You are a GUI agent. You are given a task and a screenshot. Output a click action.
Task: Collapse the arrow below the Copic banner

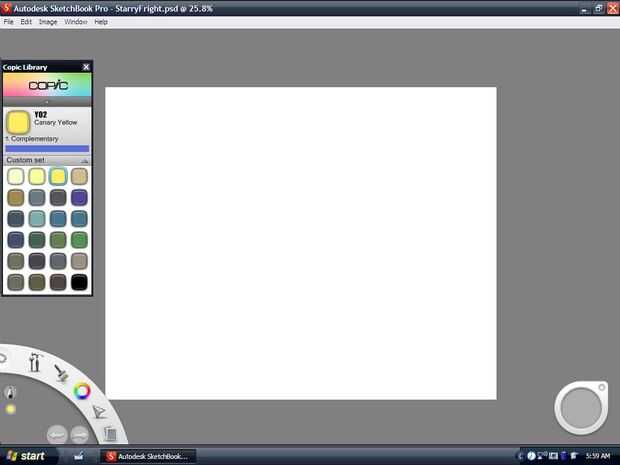coord(47,102)
